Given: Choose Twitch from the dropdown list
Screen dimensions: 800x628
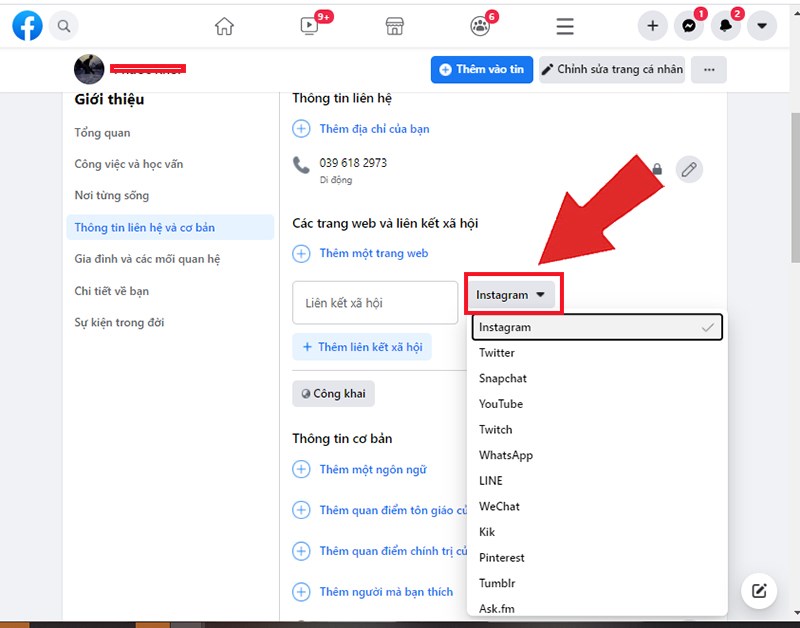Looking at the screenshot, I should pos(597,430).
